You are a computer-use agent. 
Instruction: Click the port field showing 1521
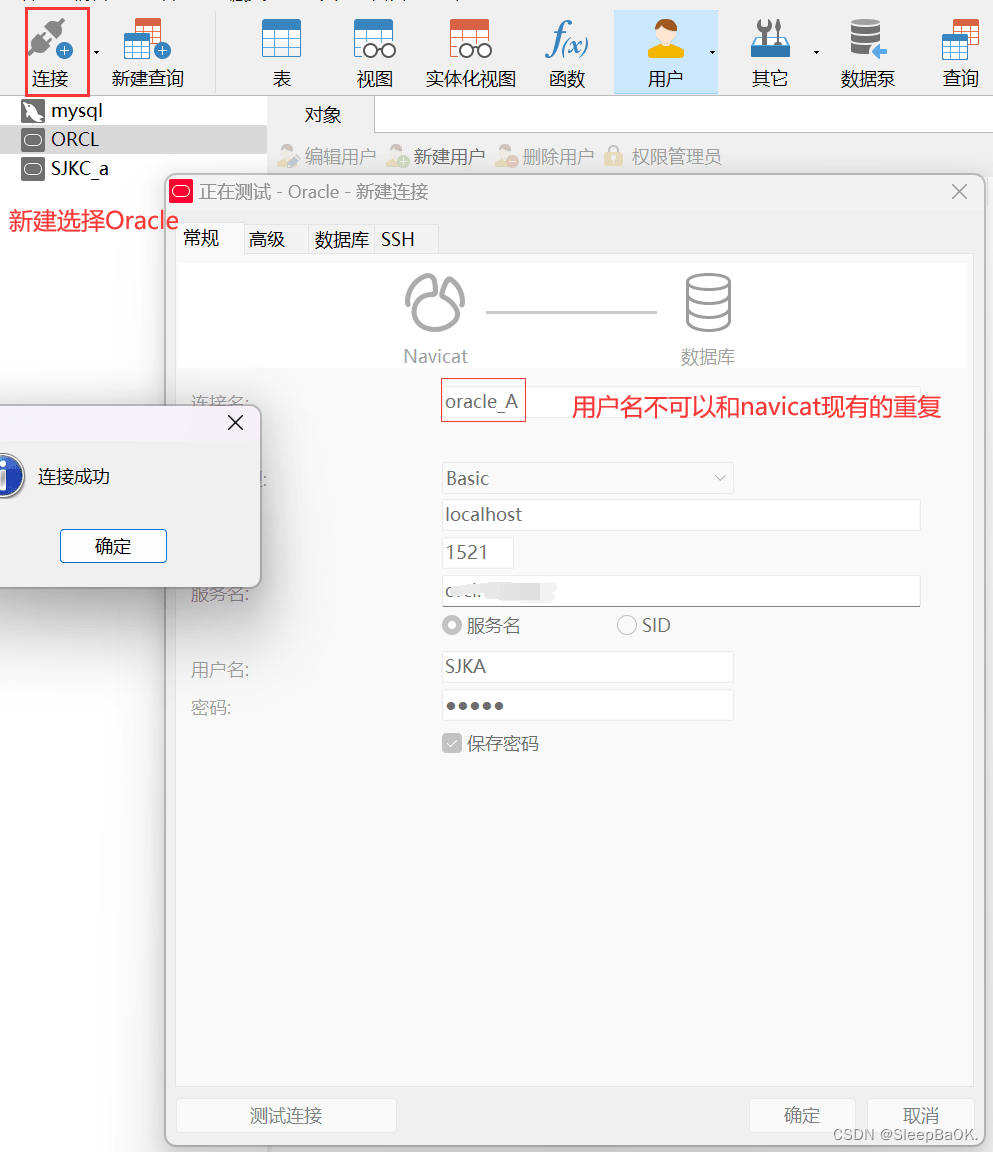point(477,552)
